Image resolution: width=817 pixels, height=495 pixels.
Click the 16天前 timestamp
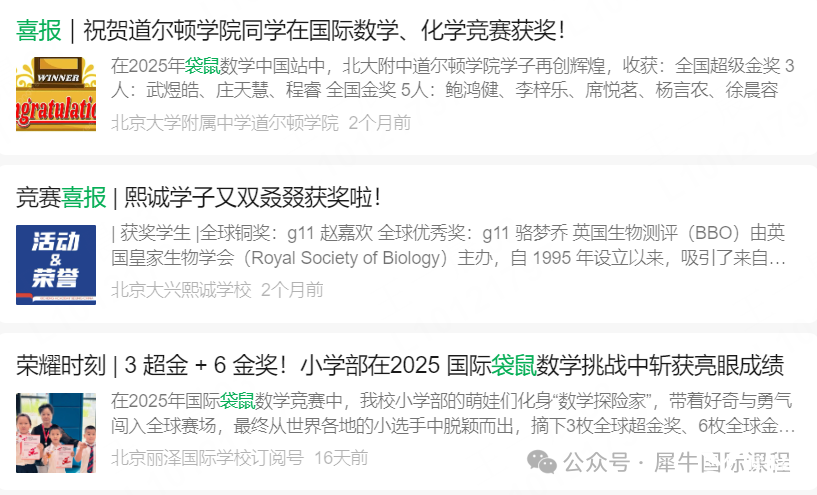click(x=341, y=458)
